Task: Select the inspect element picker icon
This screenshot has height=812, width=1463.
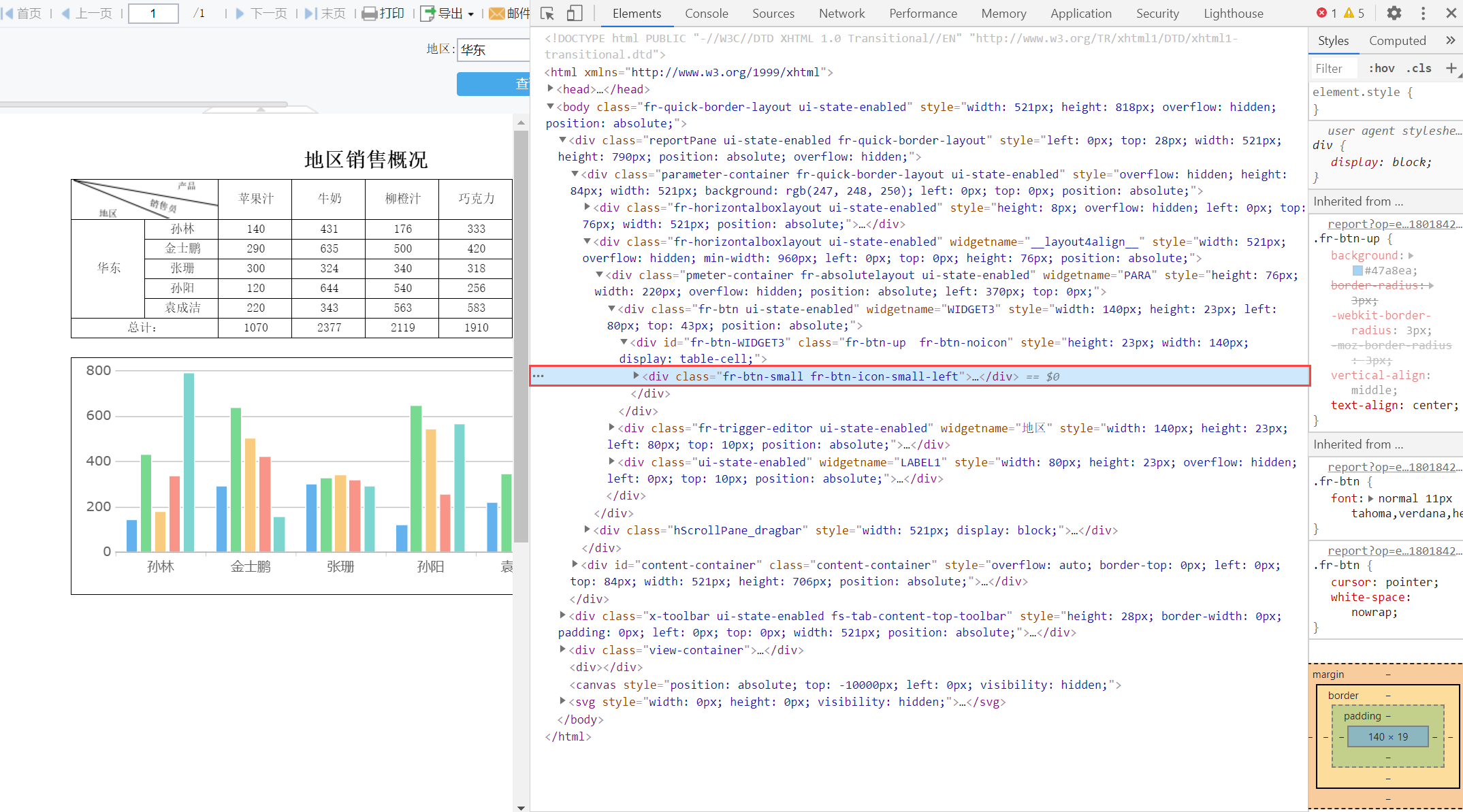Action: (x=547, y=13)
